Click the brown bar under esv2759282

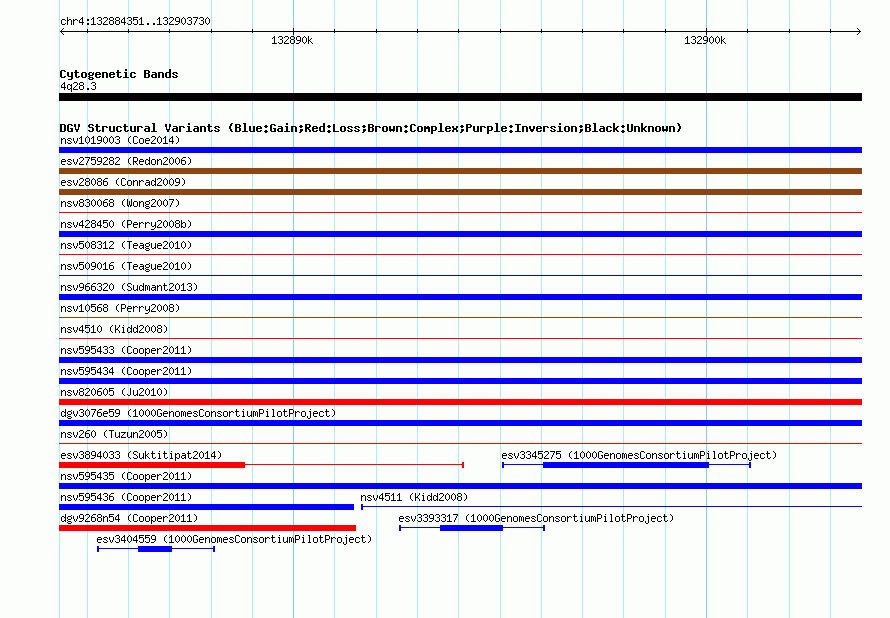point(460,171)
